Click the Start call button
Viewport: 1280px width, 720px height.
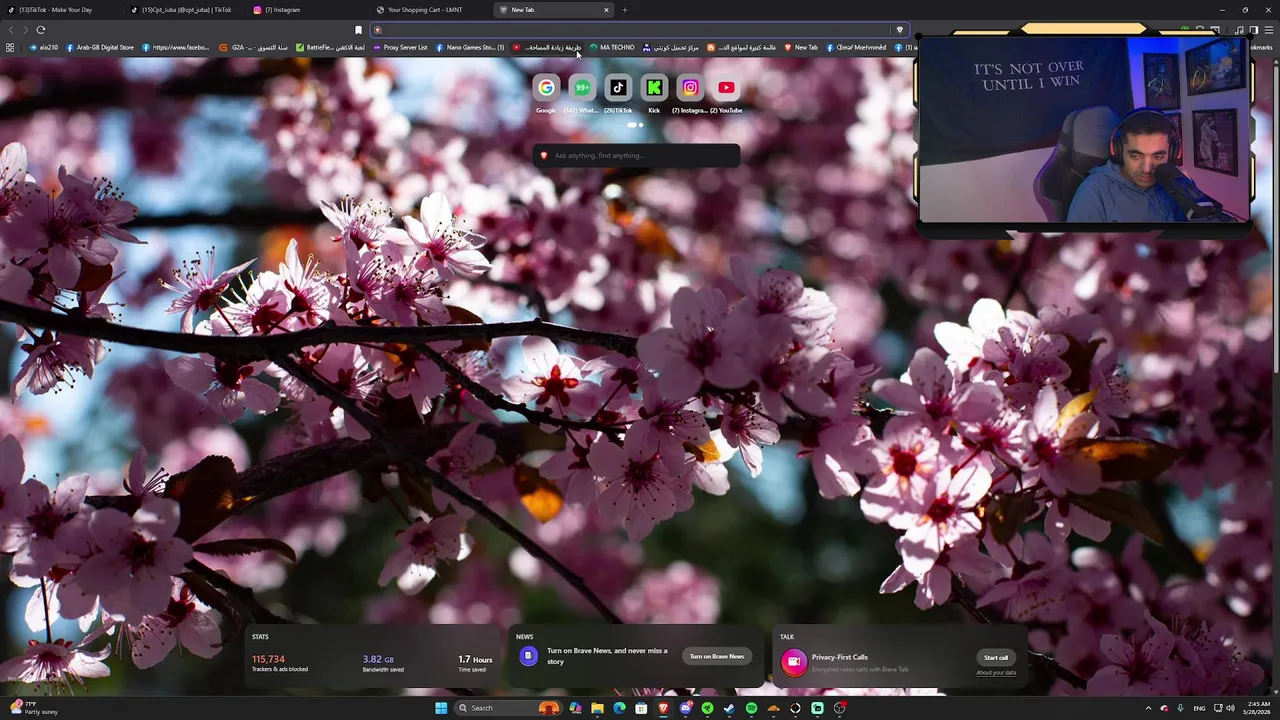coord(996,657)
